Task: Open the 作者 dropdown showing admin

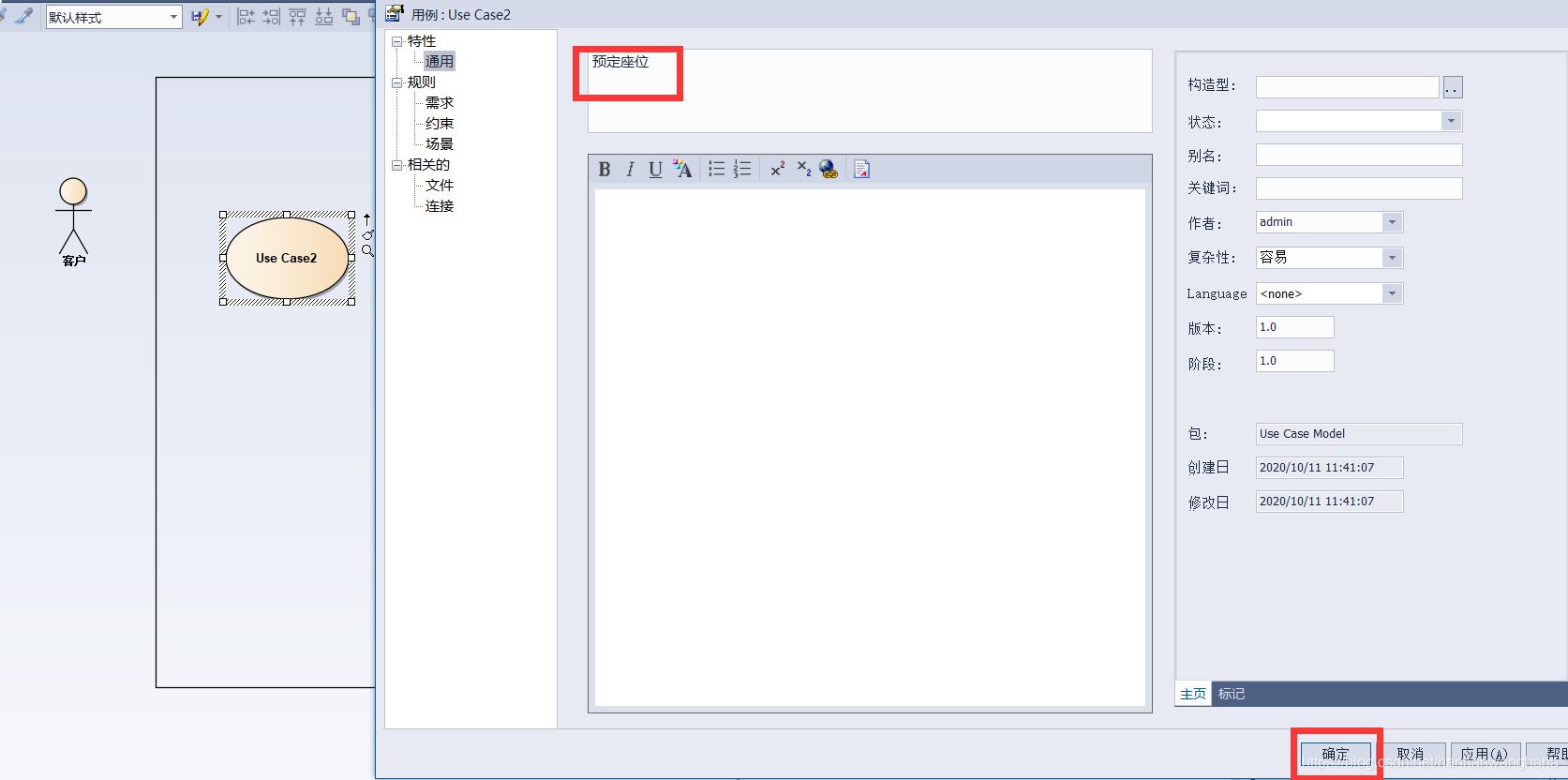Action: pos(1393,222)
